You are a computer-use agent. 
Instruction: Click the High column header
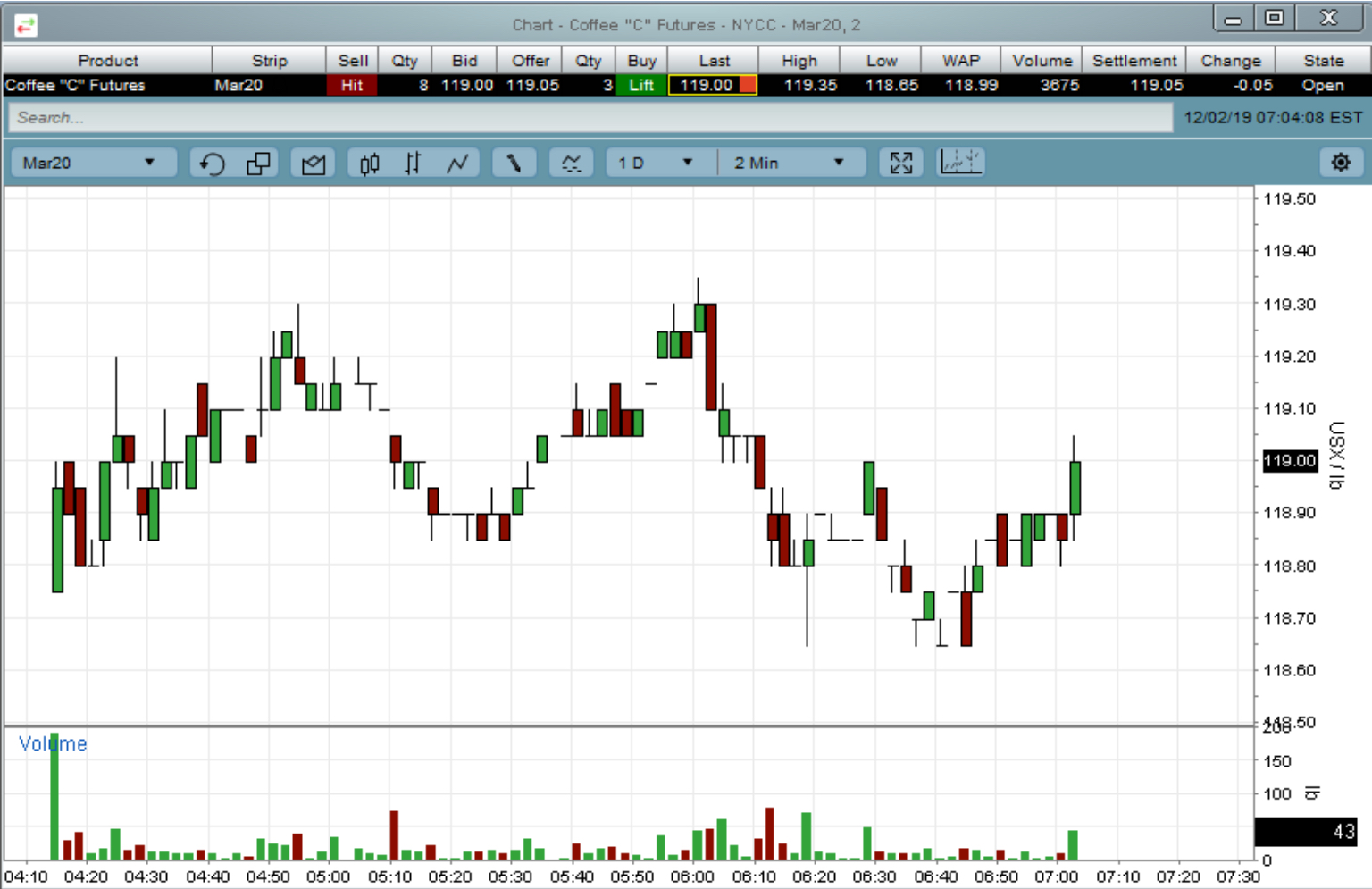pos(799,60)
